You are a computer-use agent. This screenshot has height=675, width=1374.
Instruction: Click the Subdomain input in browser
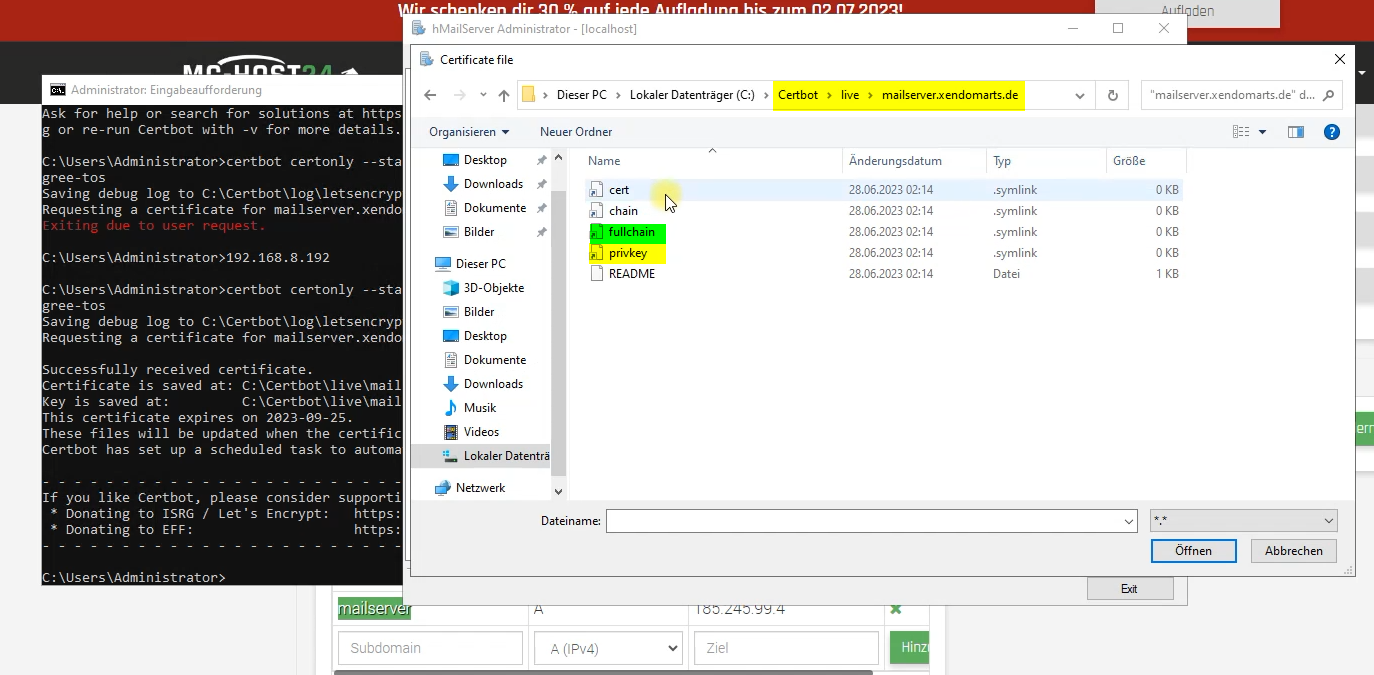pos(431,648)
